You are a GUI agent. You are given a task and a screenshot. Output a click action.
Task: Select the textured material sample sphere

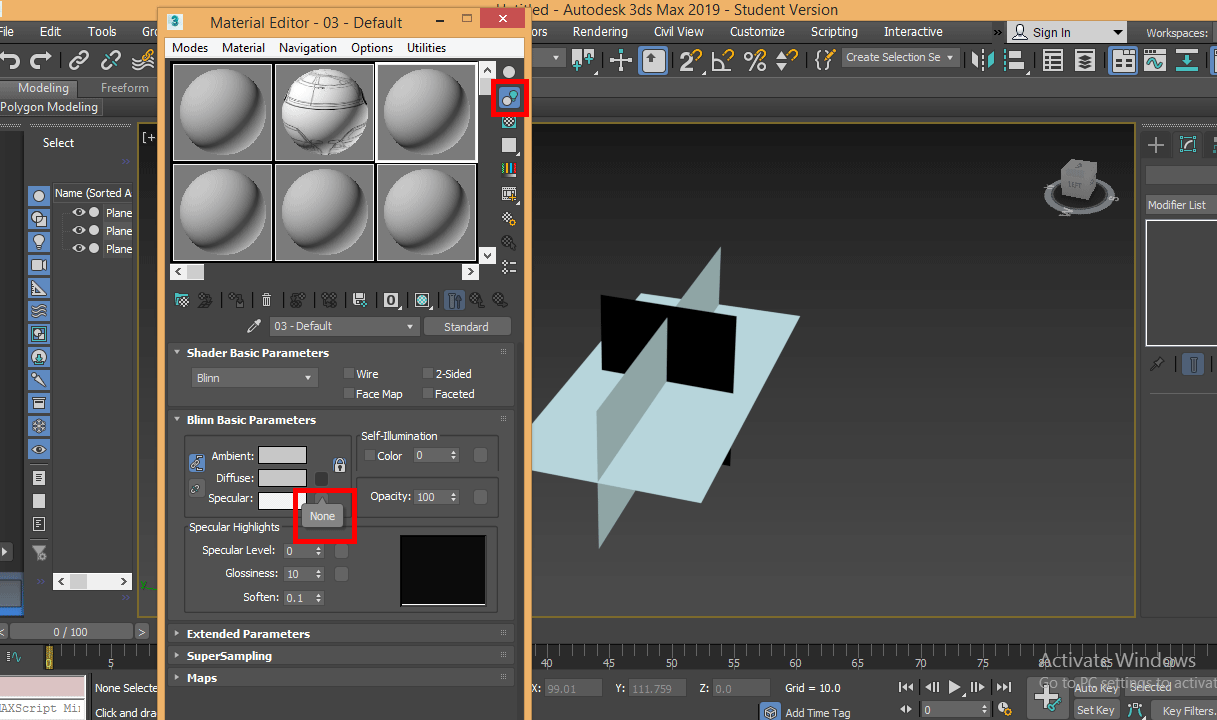point(324,112)
